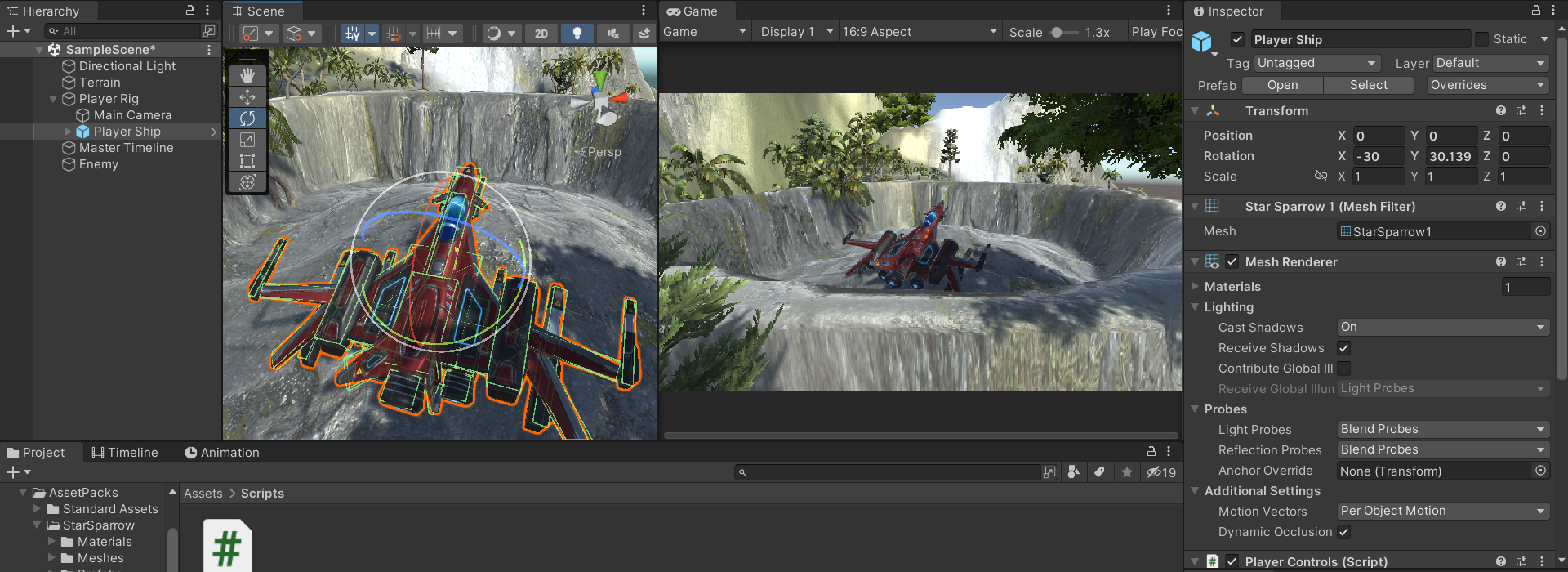The width and height of the screenshot is (1568, 572).
Task: Toggle Scale constrained proportions link icon
Action: click(x=1321, y=177)
